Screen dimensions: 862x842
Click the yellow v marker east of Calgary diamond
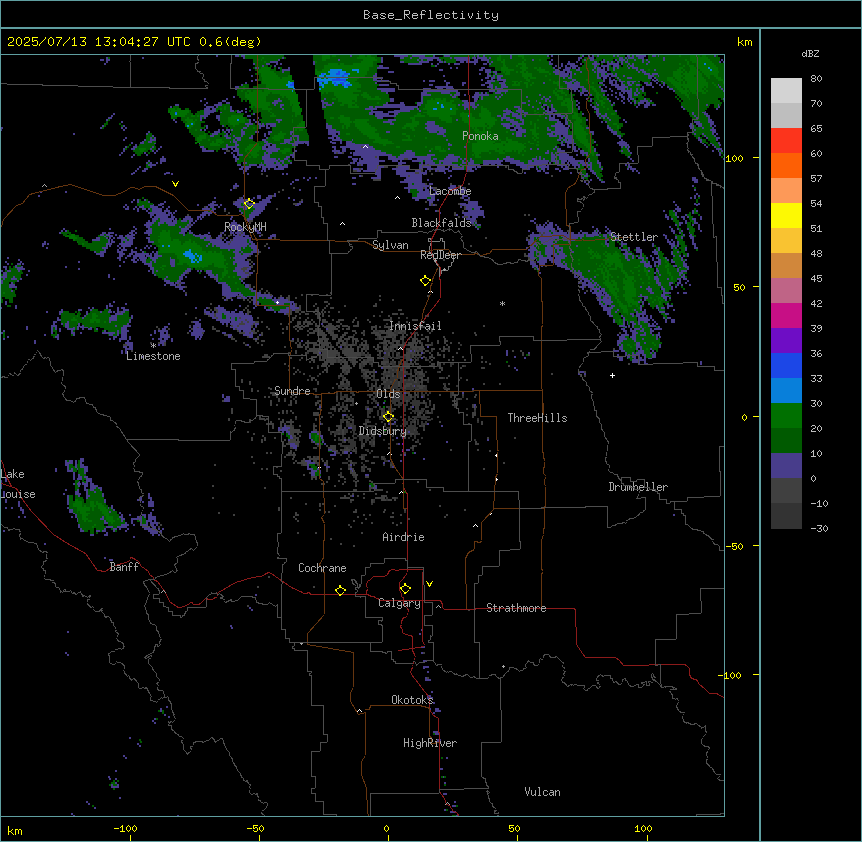point(429,584)
